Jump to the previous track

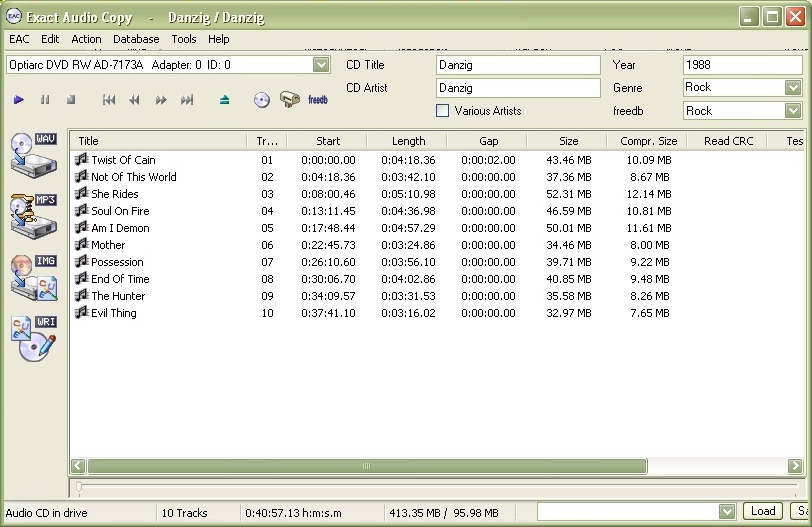point(109,100)
